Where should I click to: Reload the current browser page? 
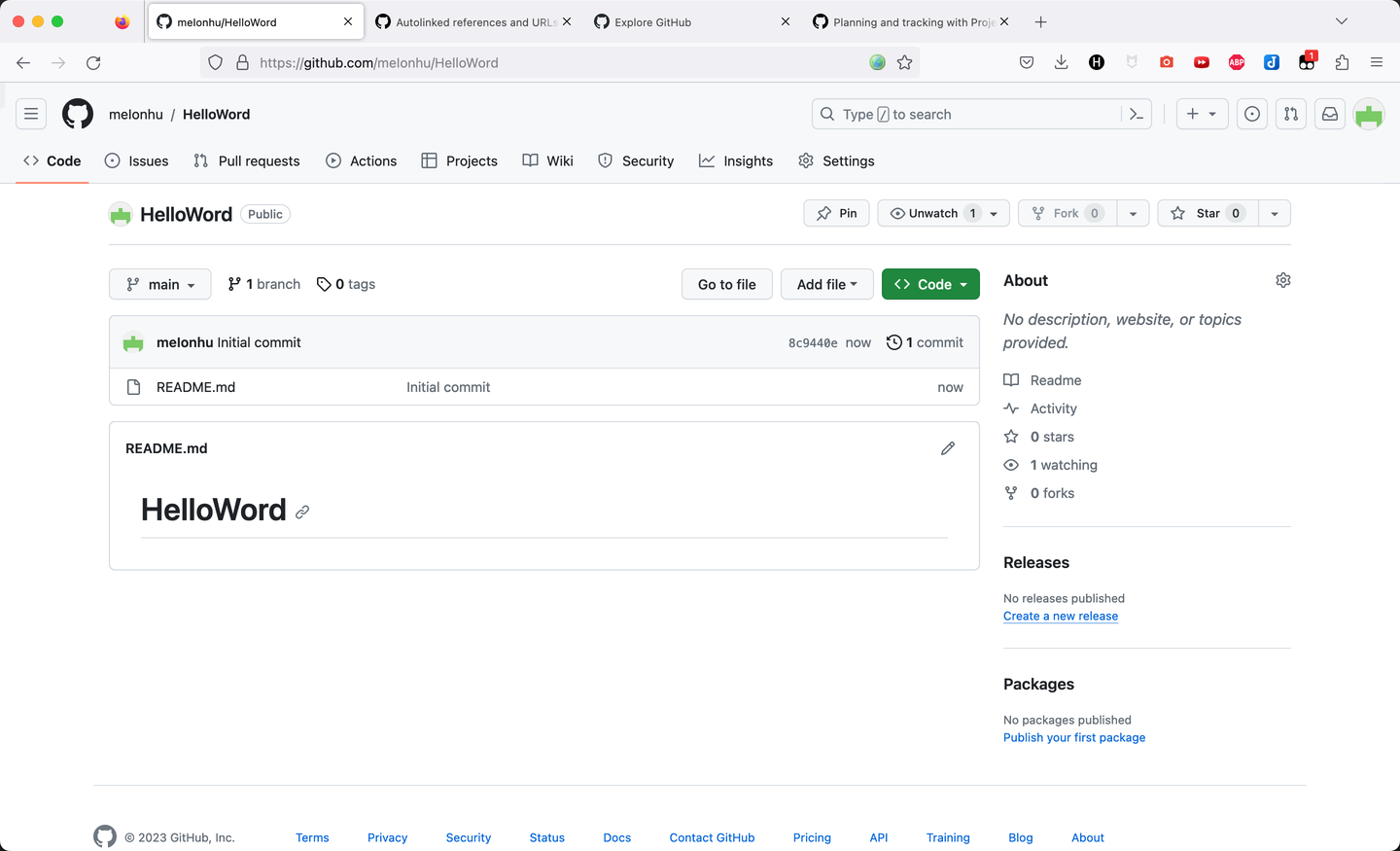pyautogui.click(x=93, y=62)
